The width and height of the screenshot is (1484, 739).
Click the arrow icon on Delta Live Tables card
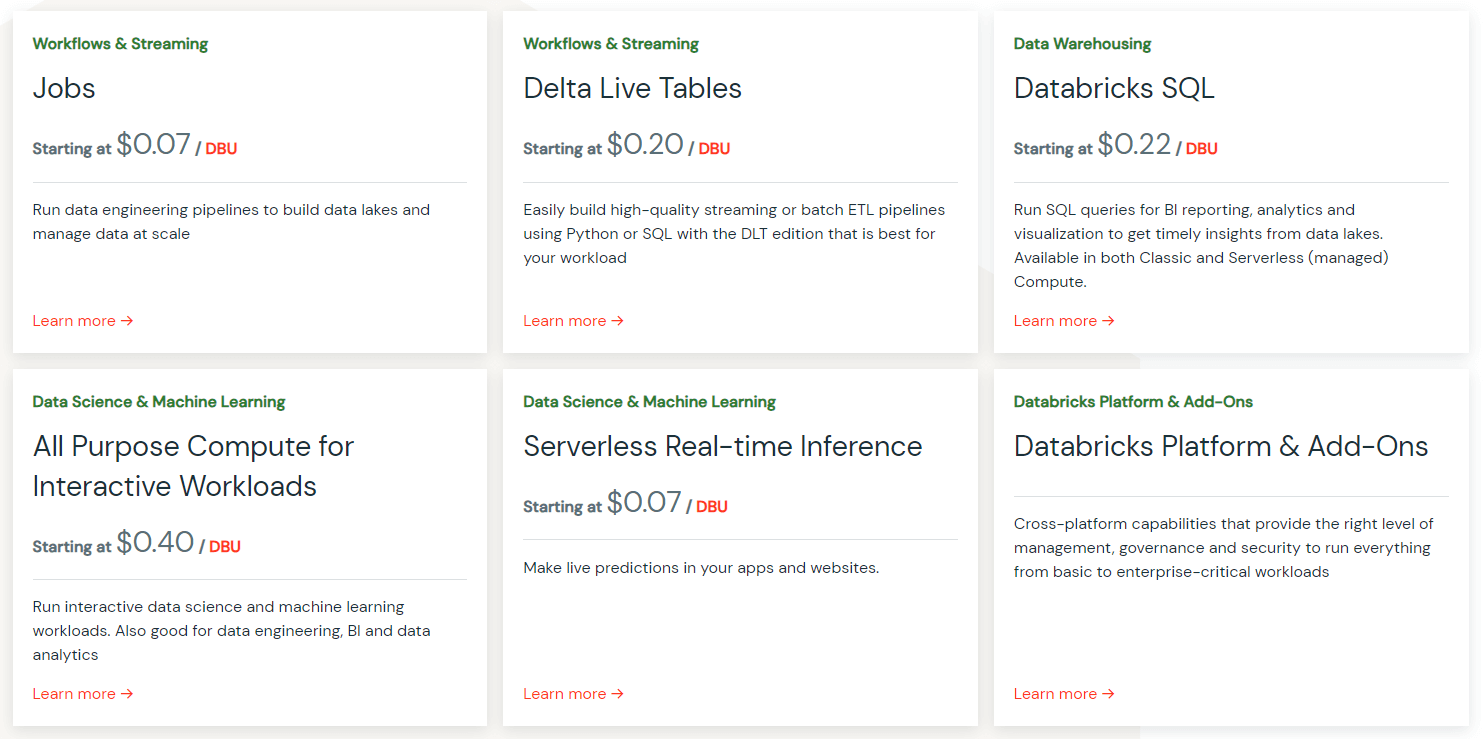click(x=617, y=320)
